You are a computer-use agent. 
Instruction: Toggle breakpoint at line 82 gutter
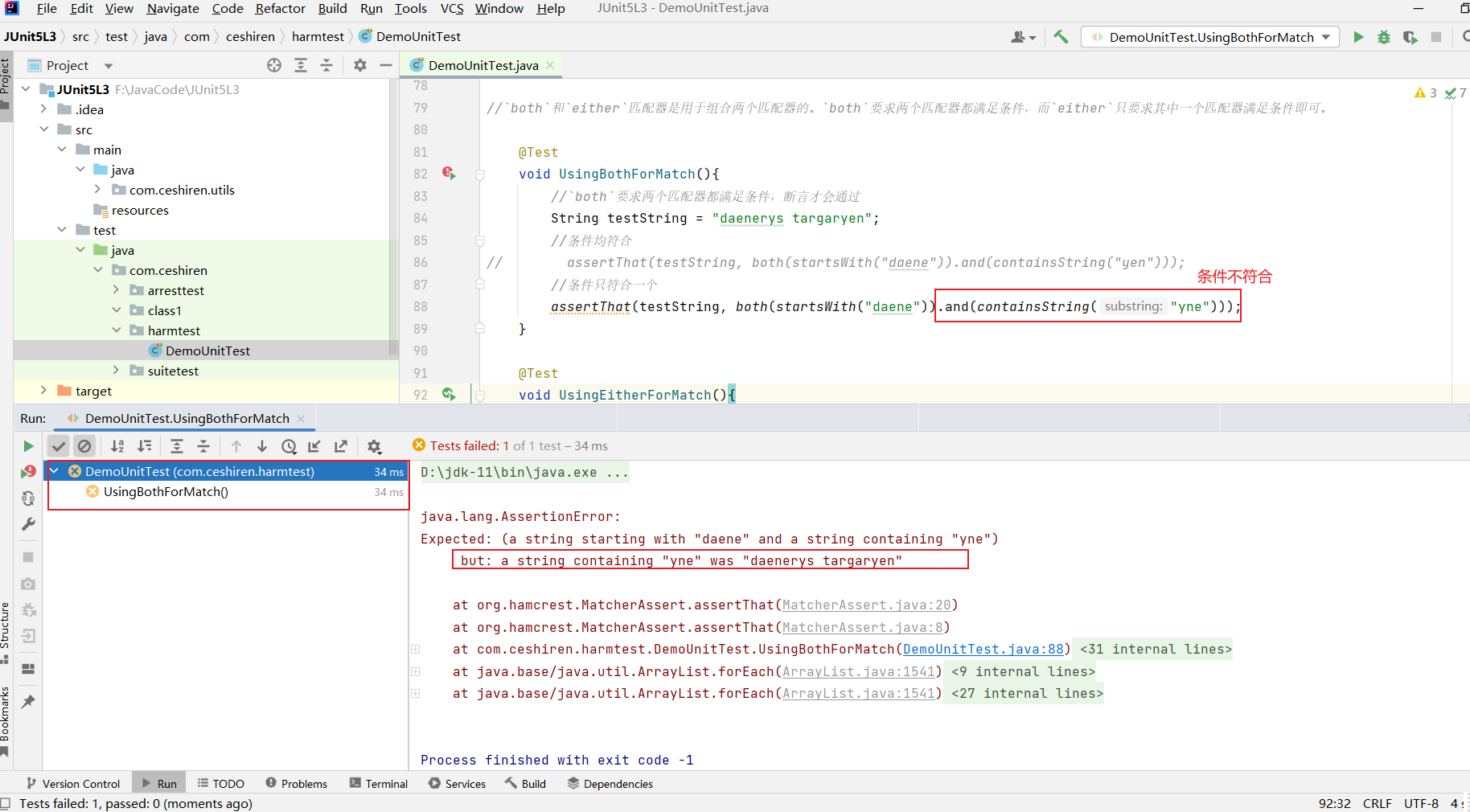pyautogui.click(x=448, y=174)
